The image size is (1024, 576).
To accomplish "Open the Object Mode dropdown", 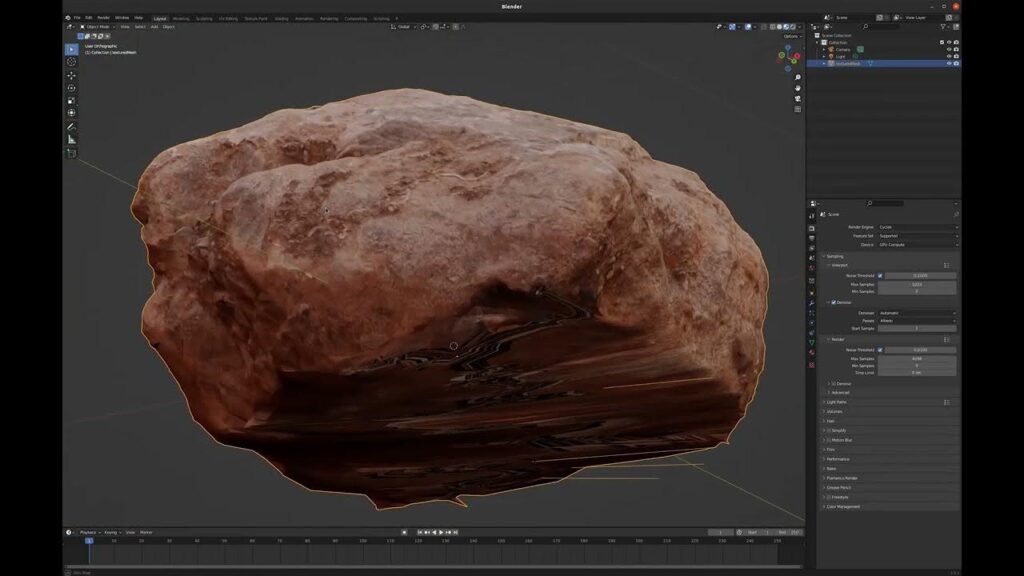I will coord(99,27).
